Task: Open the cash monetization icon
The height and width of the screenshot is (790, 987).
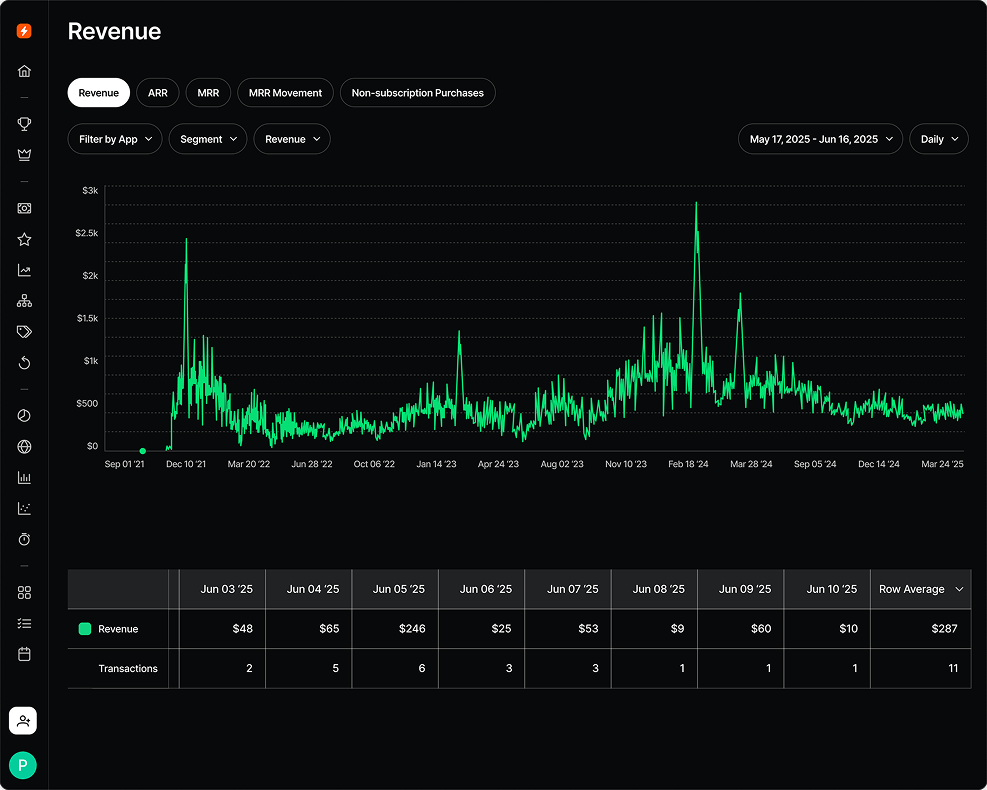Action: click(23, 208)
